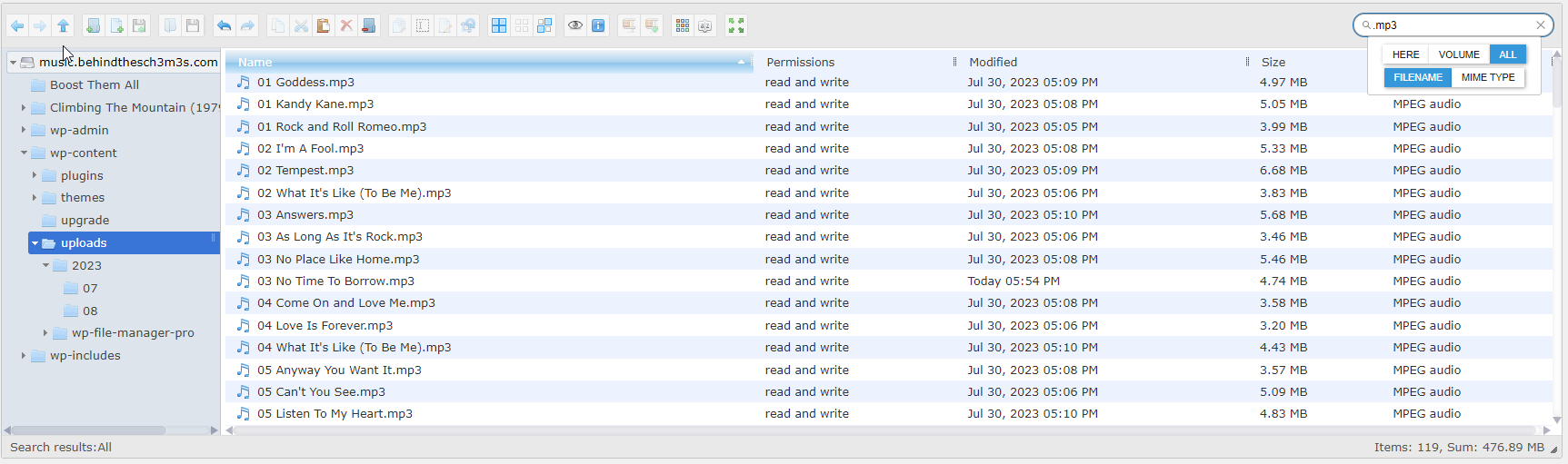
Task: Preview file with the eye icon
Action: click(575, 25)
